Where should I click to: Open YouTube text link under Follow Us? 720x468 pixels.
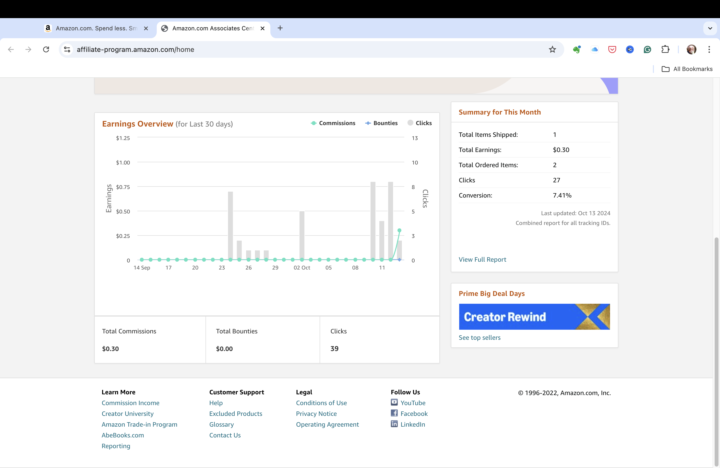click(413, 403)
